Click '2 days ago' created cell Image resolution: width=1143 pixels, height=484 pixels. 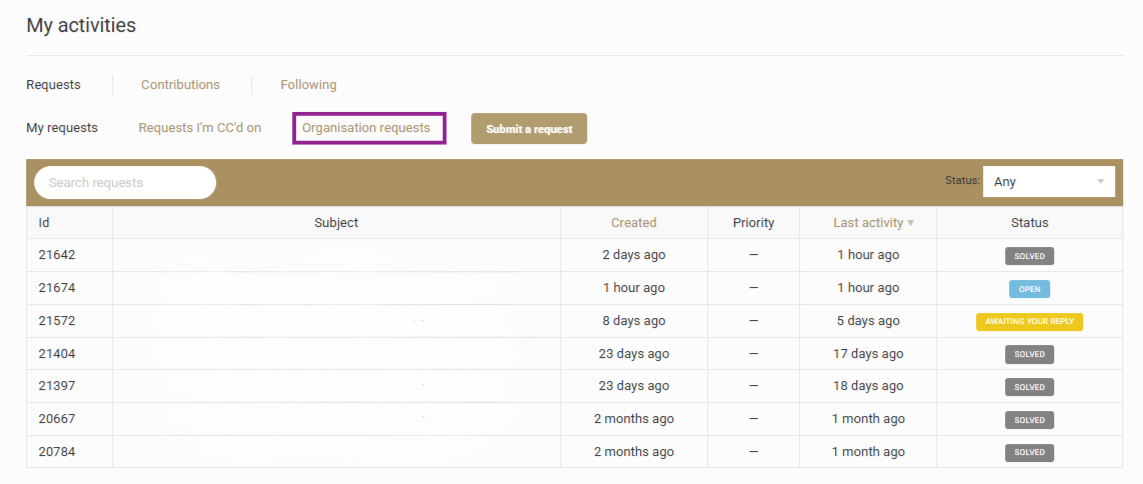[x=633, y=255]
